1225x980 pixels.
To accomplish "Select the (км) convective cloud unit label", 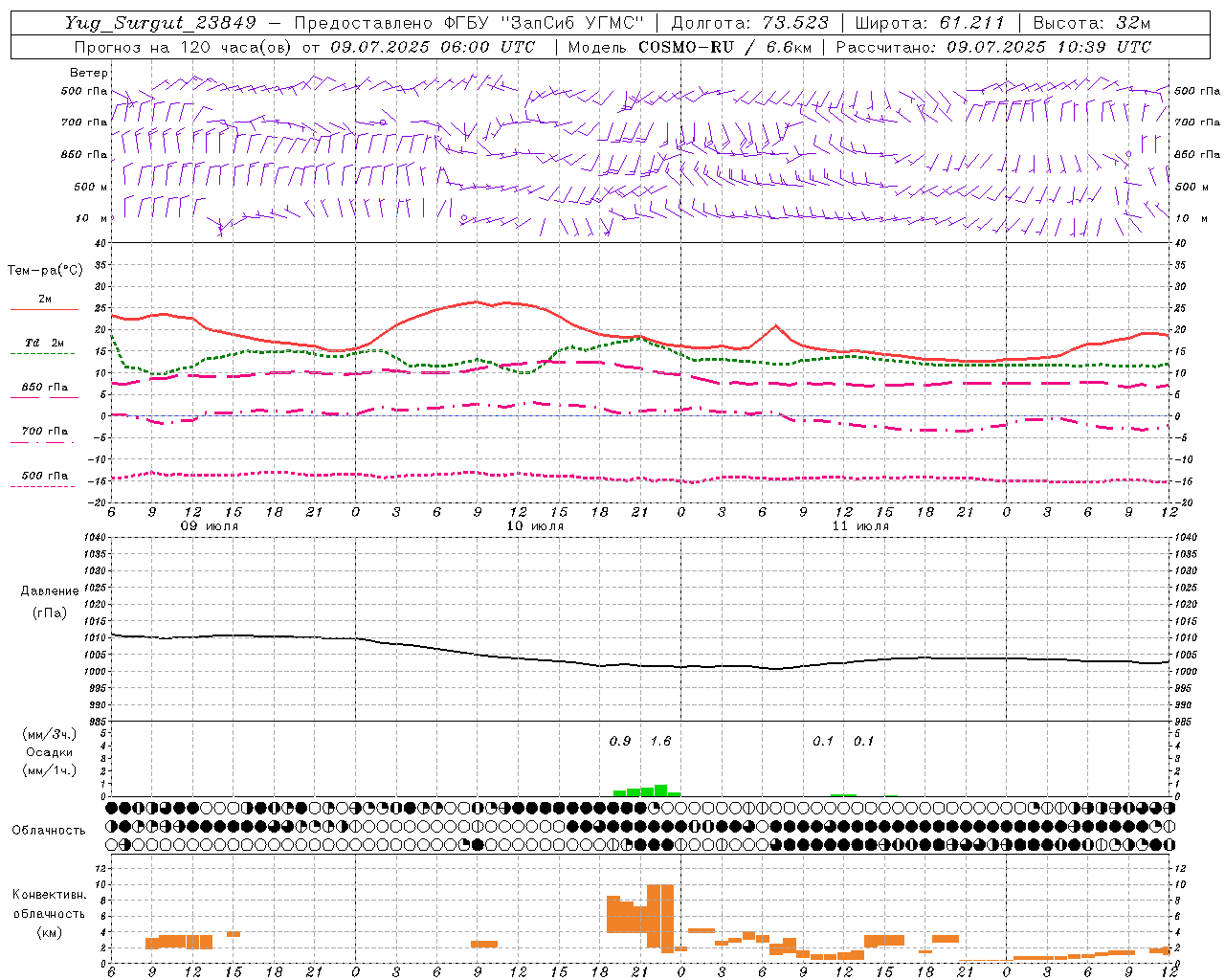I will (50, 932).
